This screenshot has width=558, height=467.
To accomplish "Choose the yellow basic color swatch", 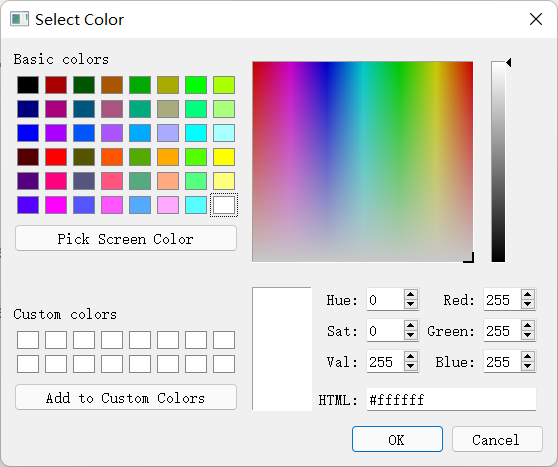I will [224, 157].
